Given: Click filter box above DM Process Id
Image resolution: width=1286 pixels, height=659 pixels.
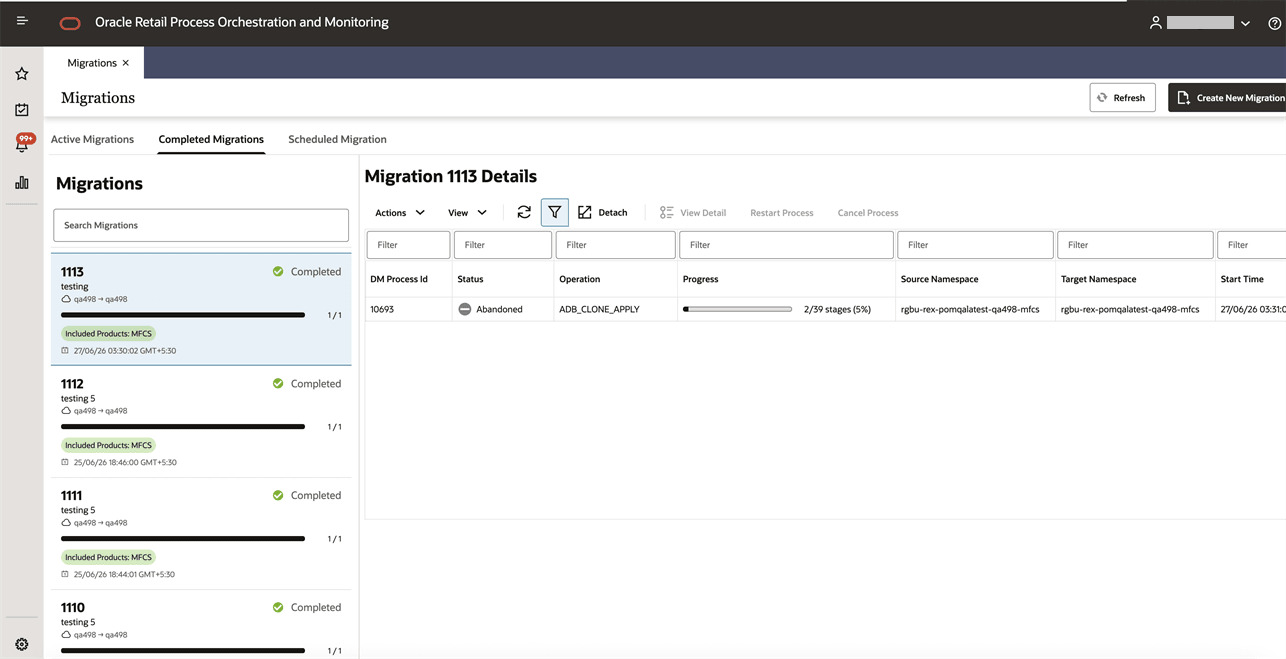Looking at the screenshot, I should tap(408, 244).
